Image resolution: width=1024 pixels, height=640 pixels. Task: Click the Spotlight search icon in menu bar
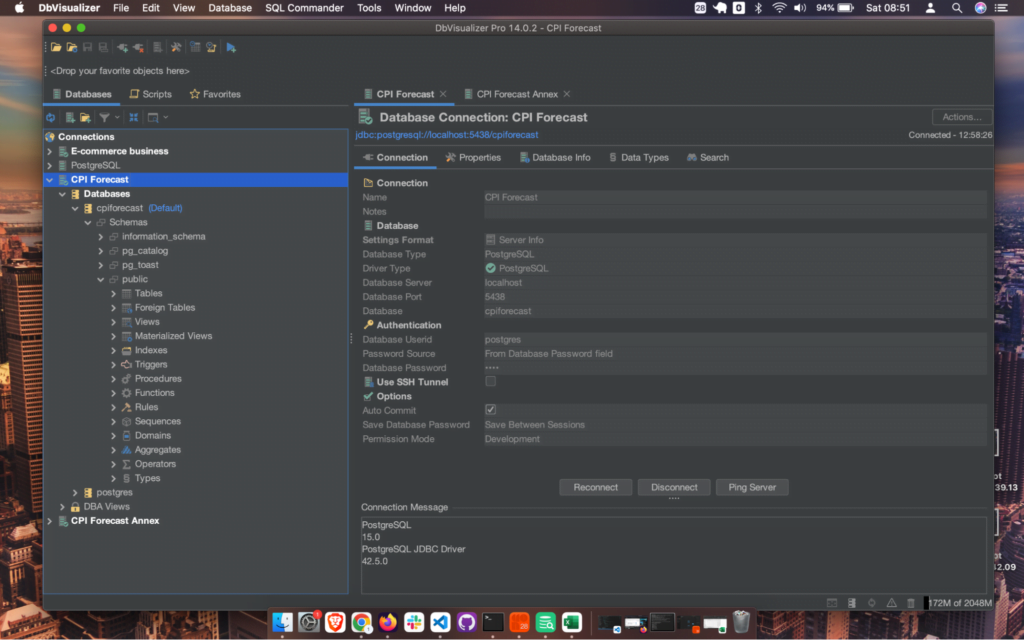(957, 8)
